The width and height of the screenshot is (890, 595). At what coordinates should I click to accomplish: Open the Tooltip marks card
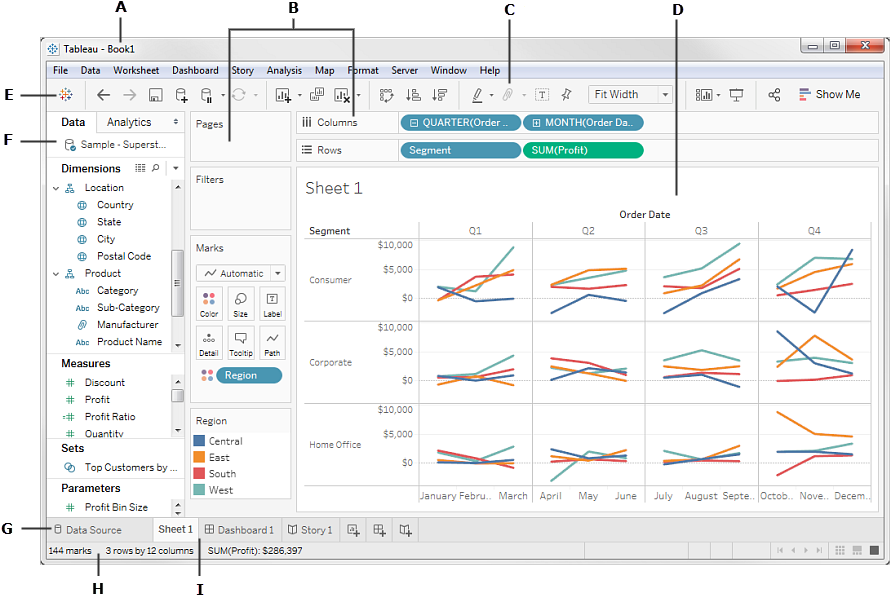[x=241, y=343]
